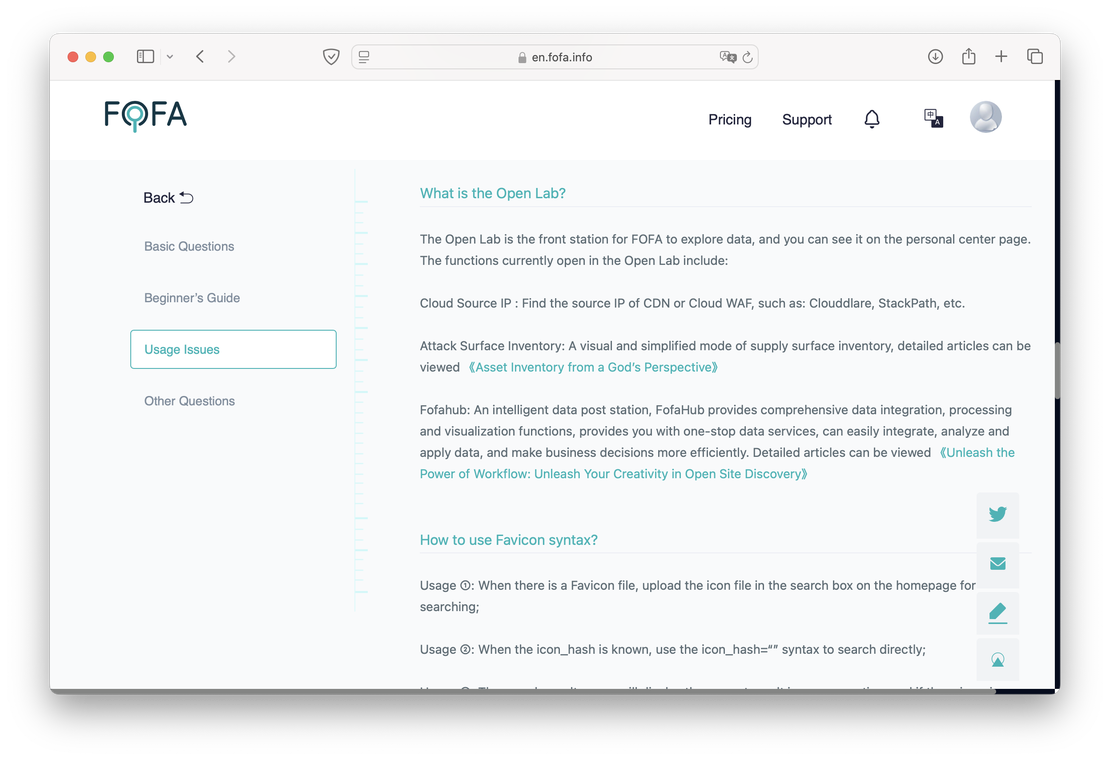Click the email envelope floating icon
This screenshot has height=760, width=1110.
click(x=997, y=563)
